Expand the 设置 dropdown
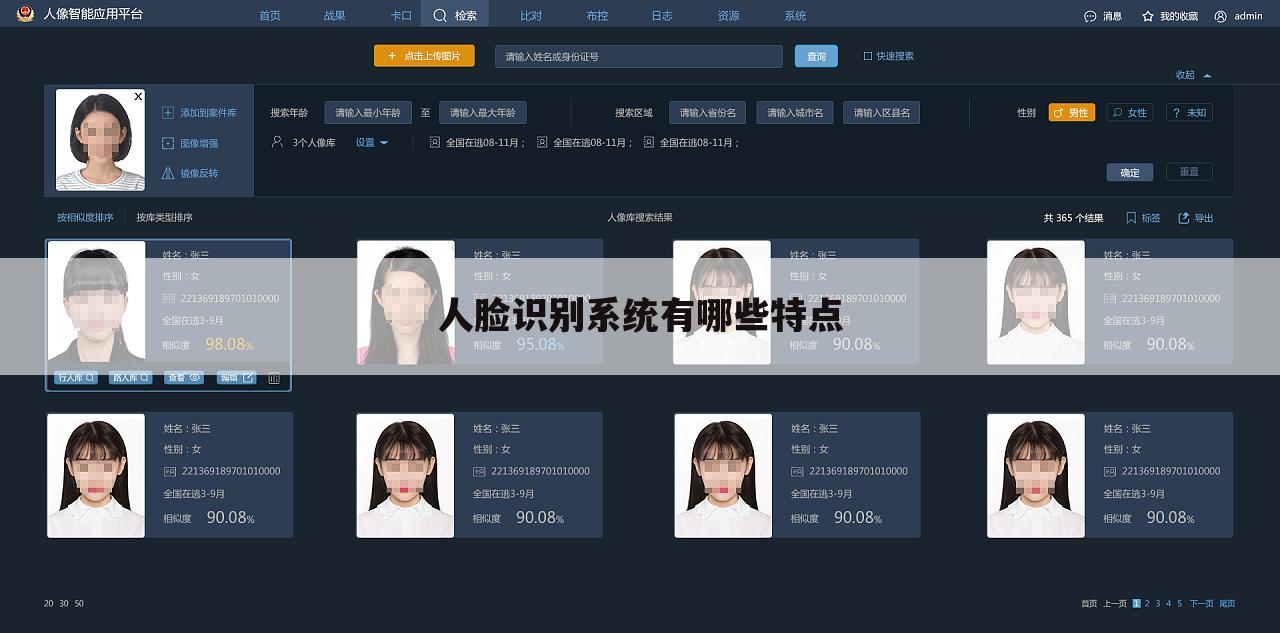The image size is (1280, 633). 372,142
